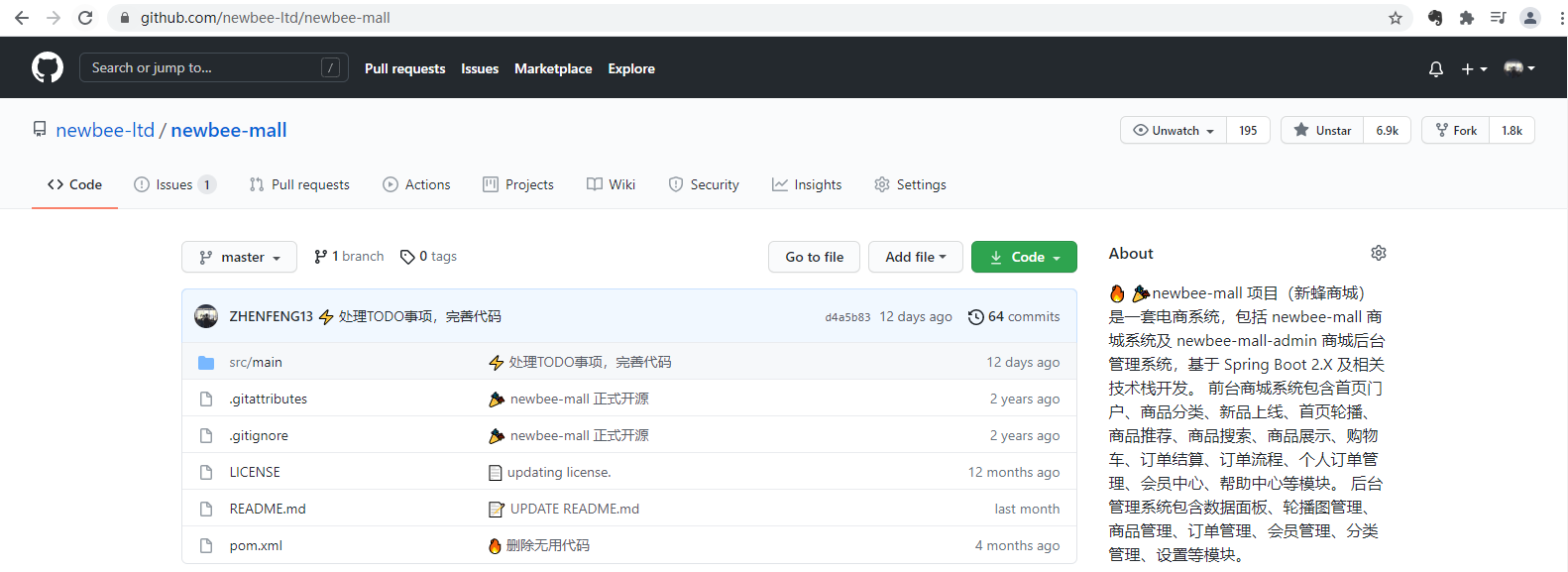Click the browser forward arrow
The image size is (1568, 572).
coord(54,18)
